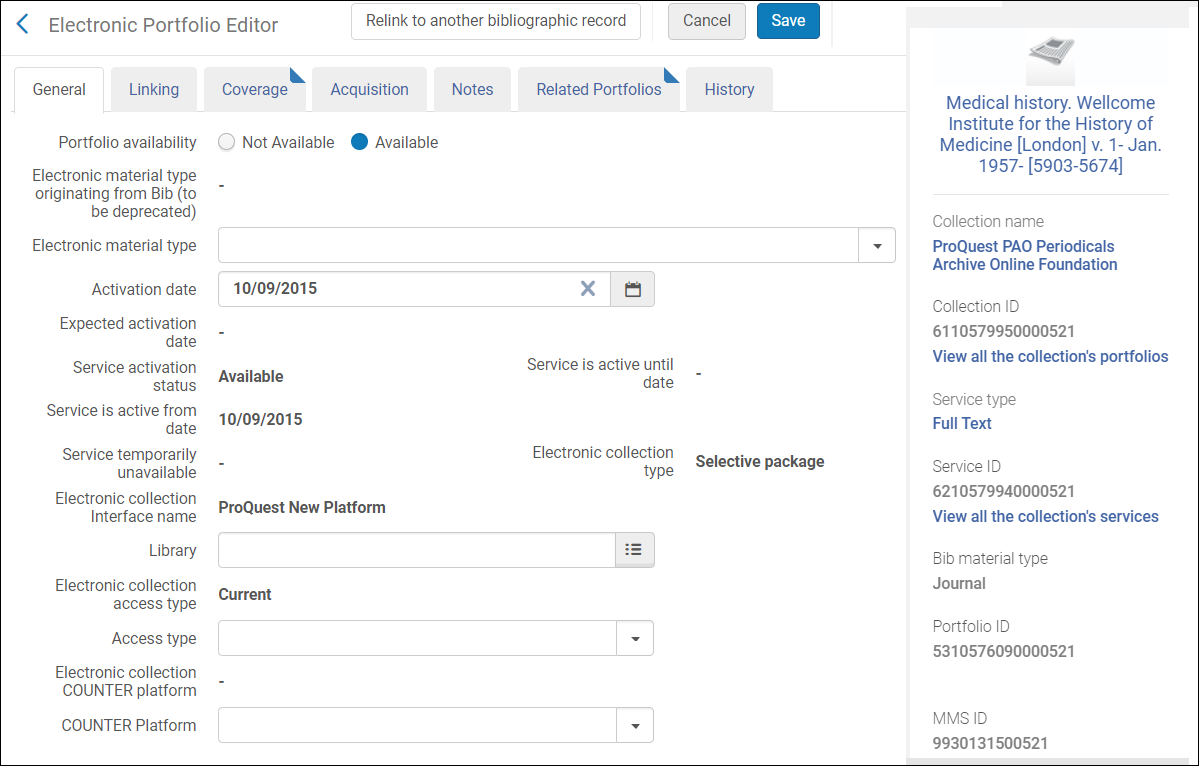1199x766 pixels.
Task: Click into the Access type field
Action: pyautogui.click(x=418, y=638)
